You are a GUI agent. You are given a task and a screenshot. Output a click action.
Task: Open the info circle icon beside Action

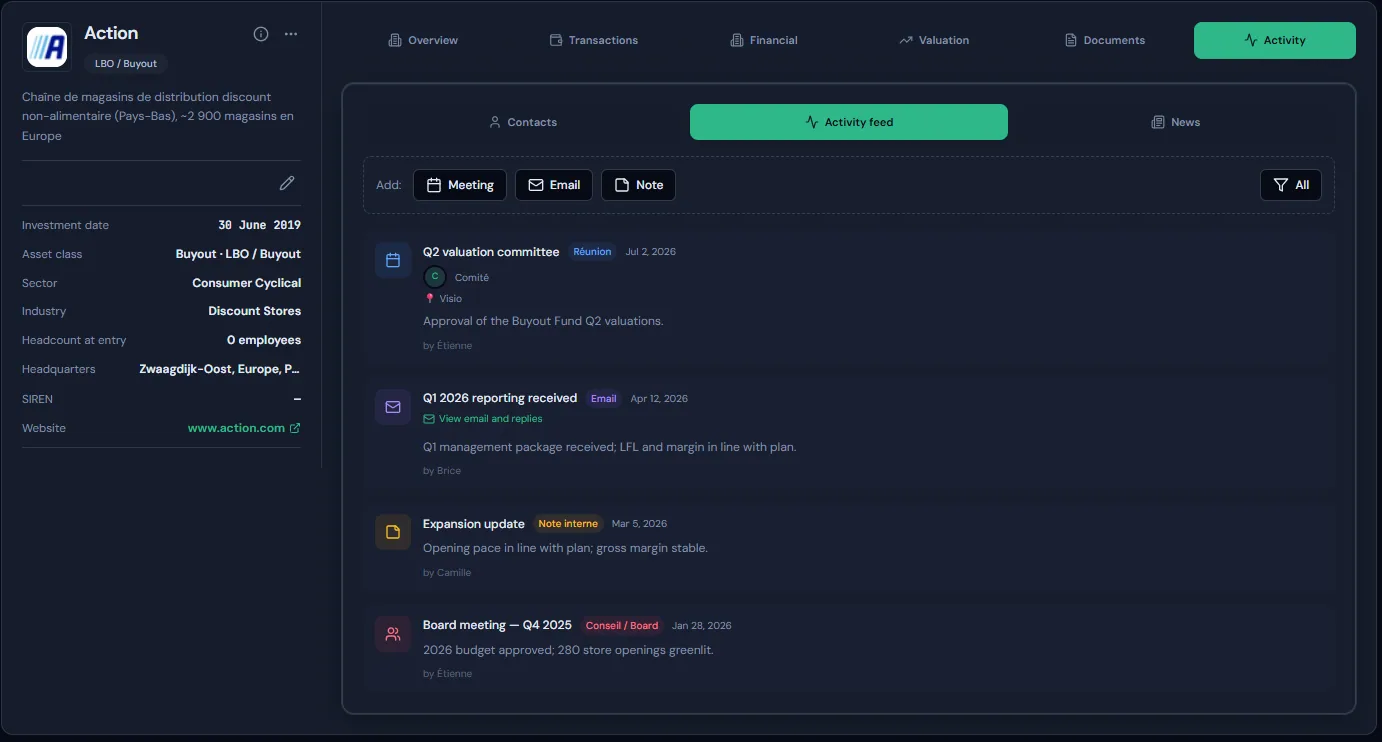click(261, 34)
